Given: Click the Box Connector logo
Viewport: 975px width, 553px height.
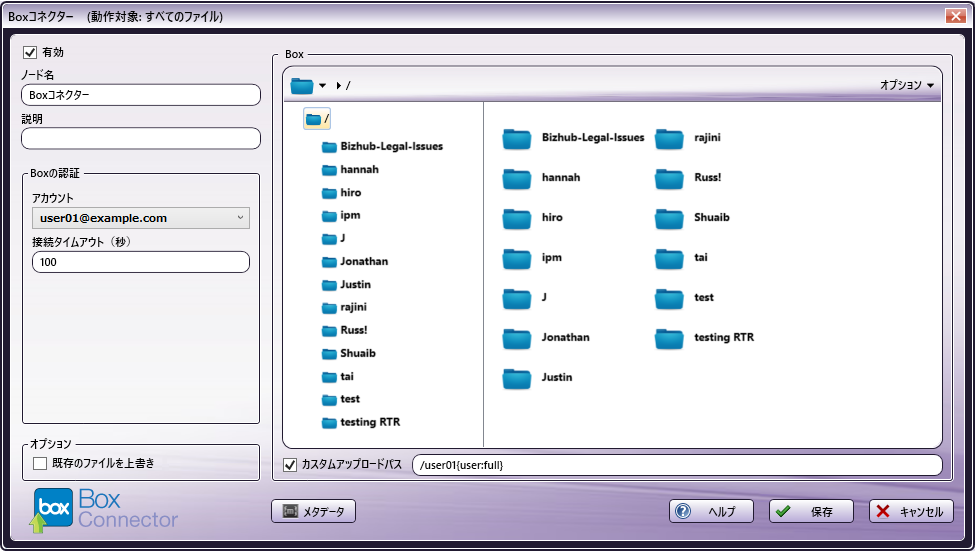Looking at the screenshot, I should click(x=105, y=508).
